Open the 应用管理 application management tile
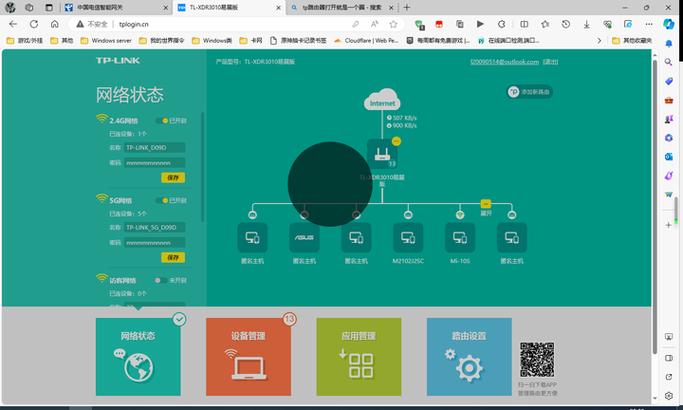Screen dimensions: 683x410 point(358,357)
